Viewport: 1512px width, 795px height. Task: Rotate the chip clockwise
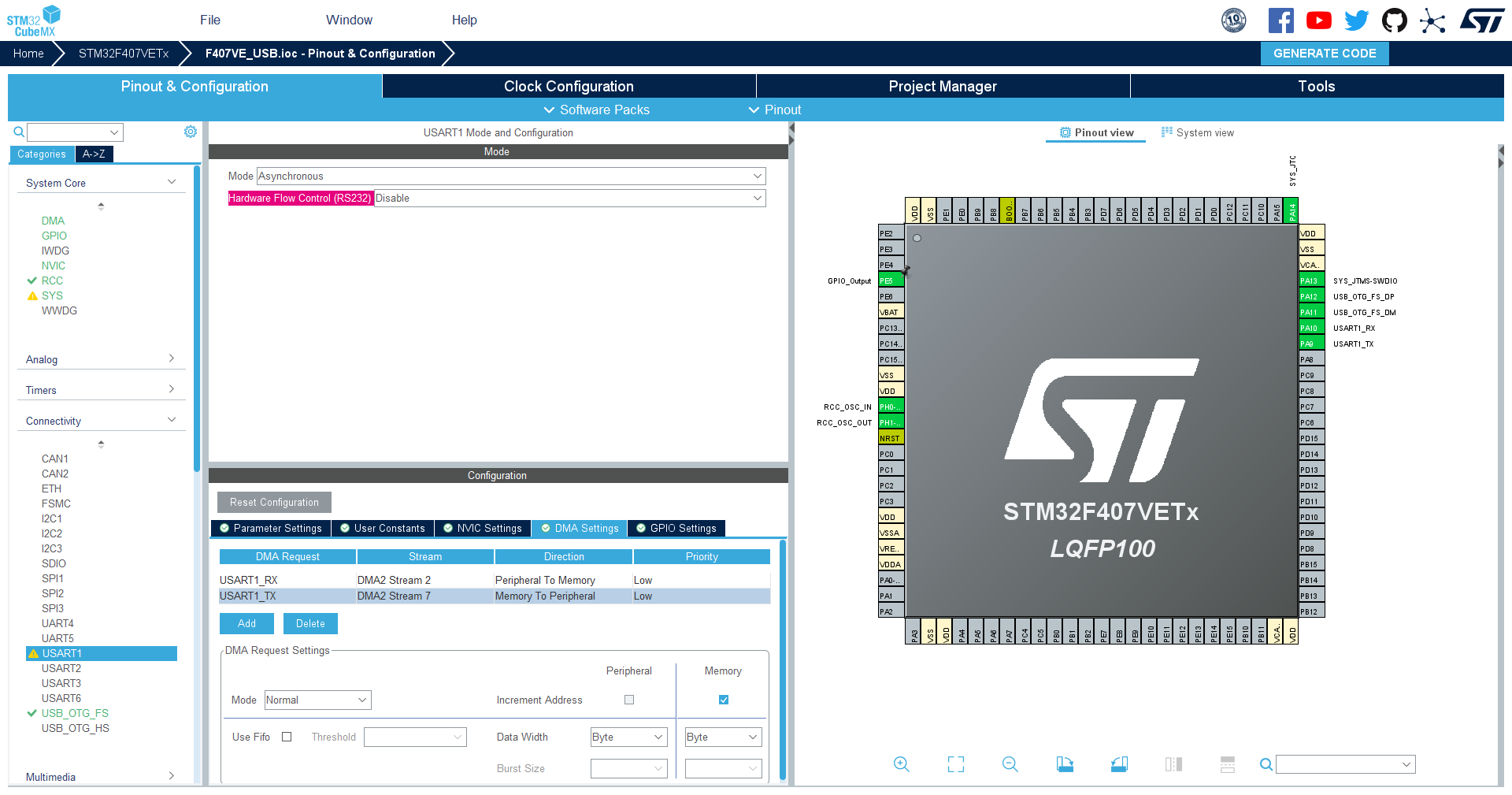pos(1065,764)
